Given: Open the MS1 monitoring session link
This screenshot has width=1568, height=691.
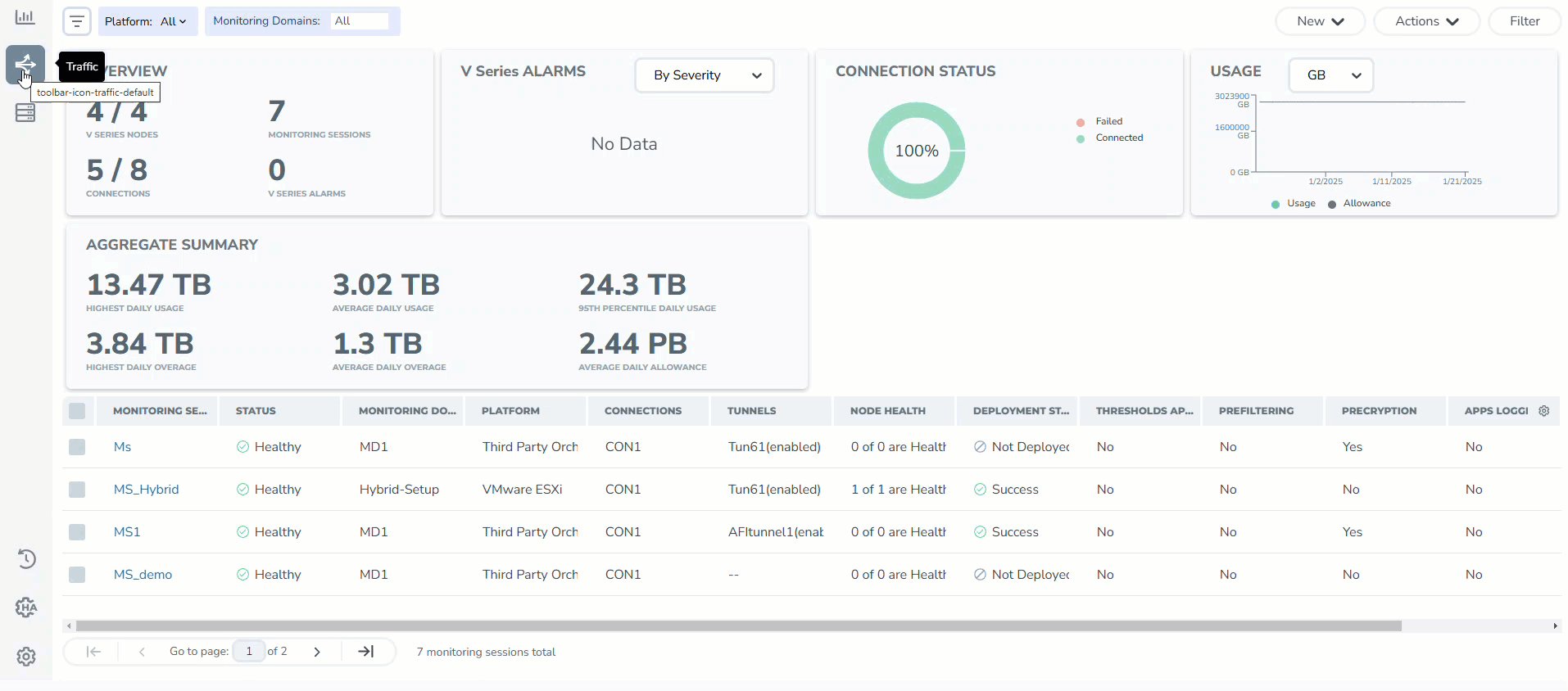Looking at the screenshot, I should tap(127, 532).
